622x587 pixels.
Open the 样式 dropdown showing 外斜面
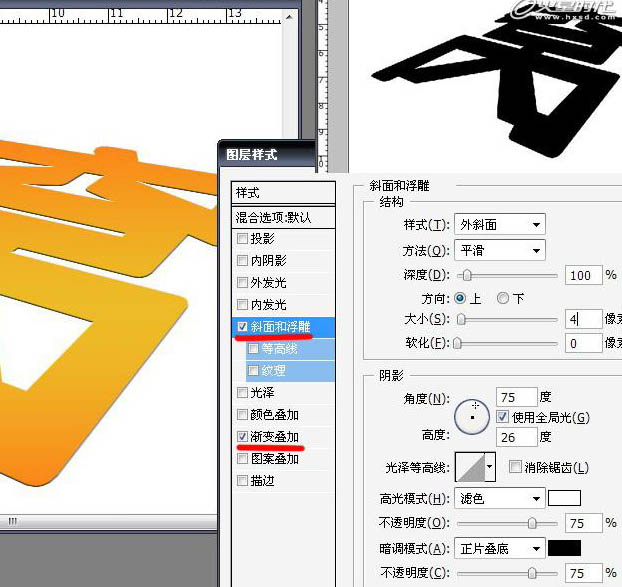499,224
